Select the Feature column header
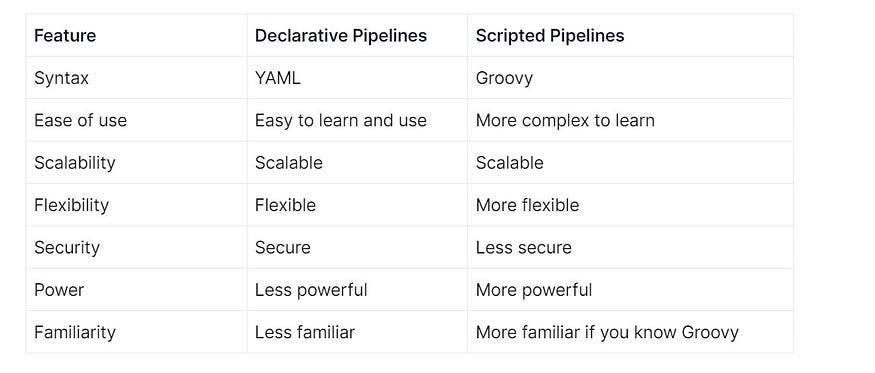This screenshot has height=373, width=875. [x=65, y=36]
